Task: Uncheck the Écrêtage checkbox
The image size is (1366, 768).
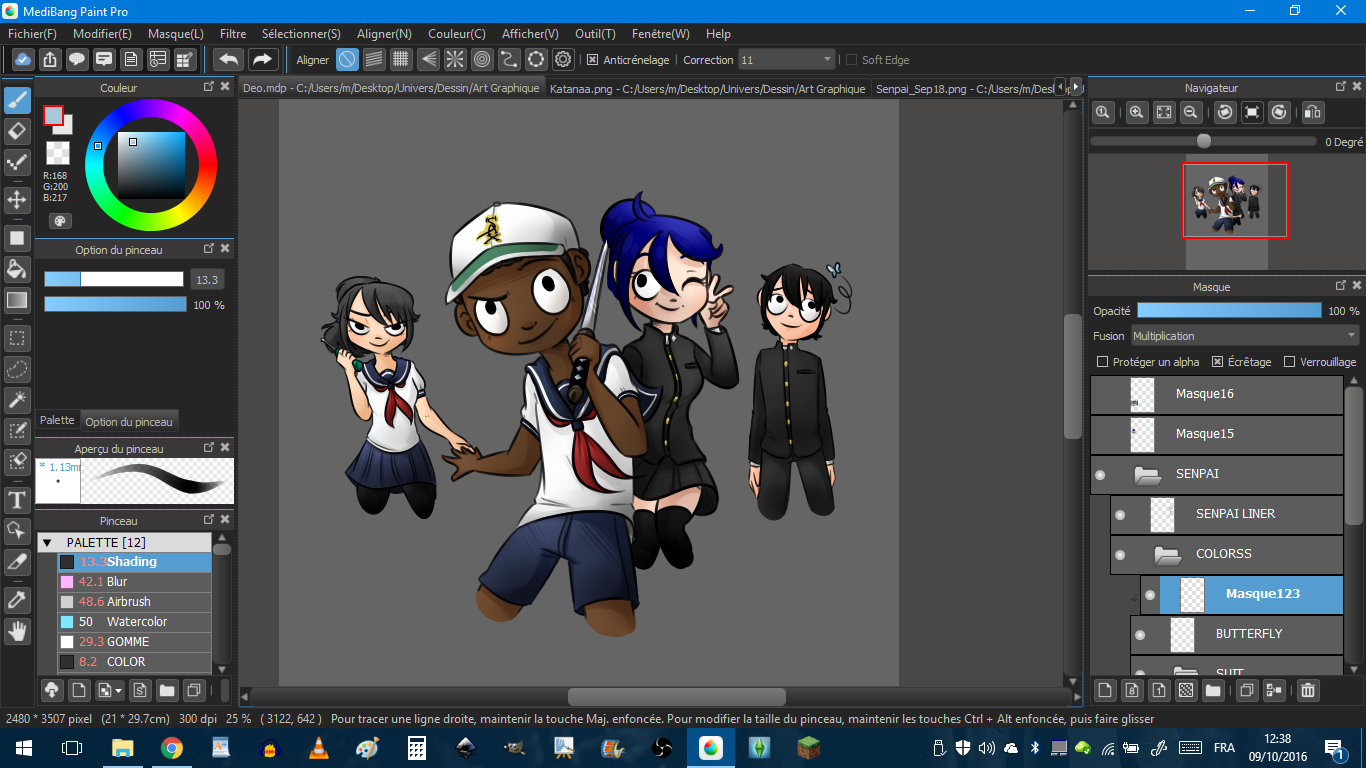Action: (x=1218, y=362)
